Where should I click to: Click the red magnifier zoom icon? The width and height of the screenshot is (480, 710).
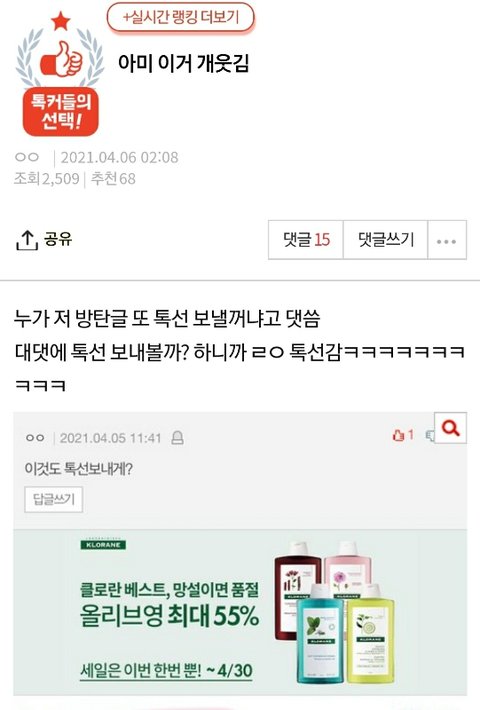pyautogui.click(x=450, y=427)
